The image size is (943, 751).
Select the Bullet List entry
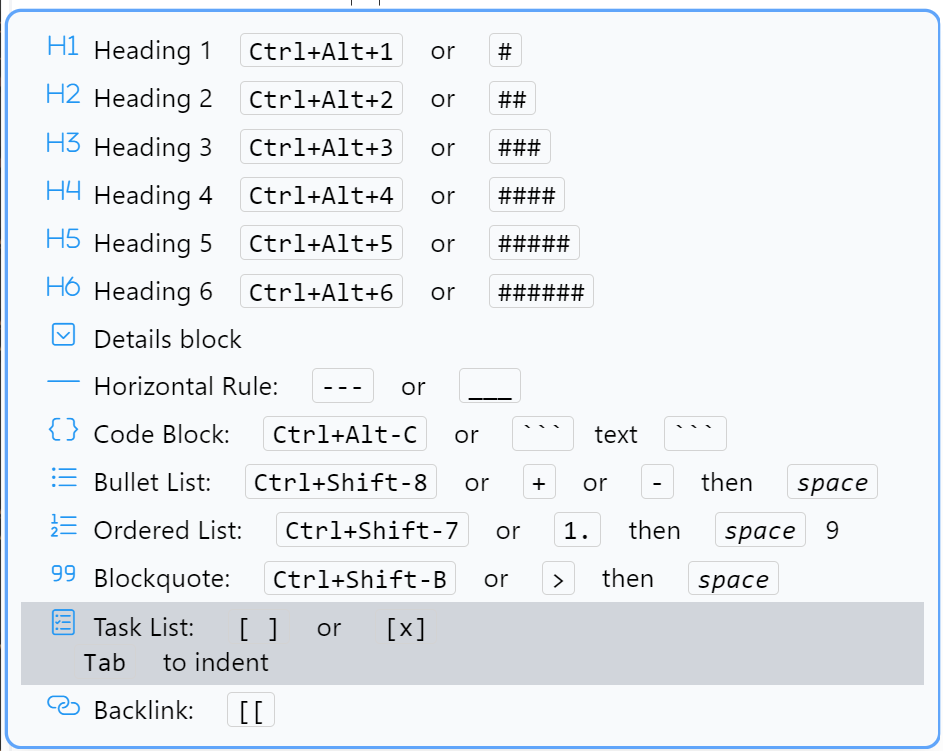coord(472,482)
